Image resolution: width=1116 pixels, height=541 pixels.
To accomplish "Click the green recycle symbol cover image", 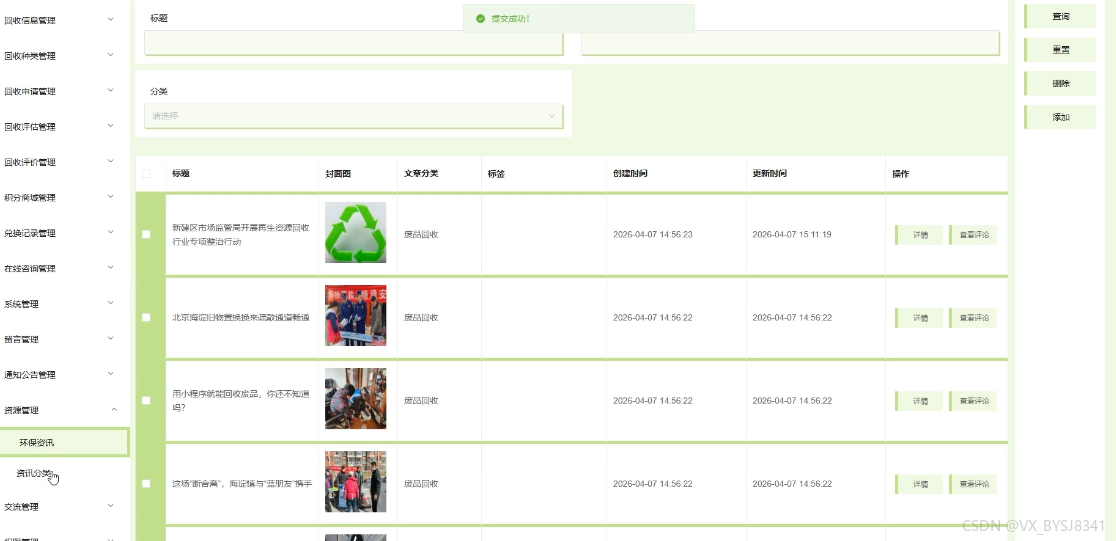I will [x=356, y=233].
